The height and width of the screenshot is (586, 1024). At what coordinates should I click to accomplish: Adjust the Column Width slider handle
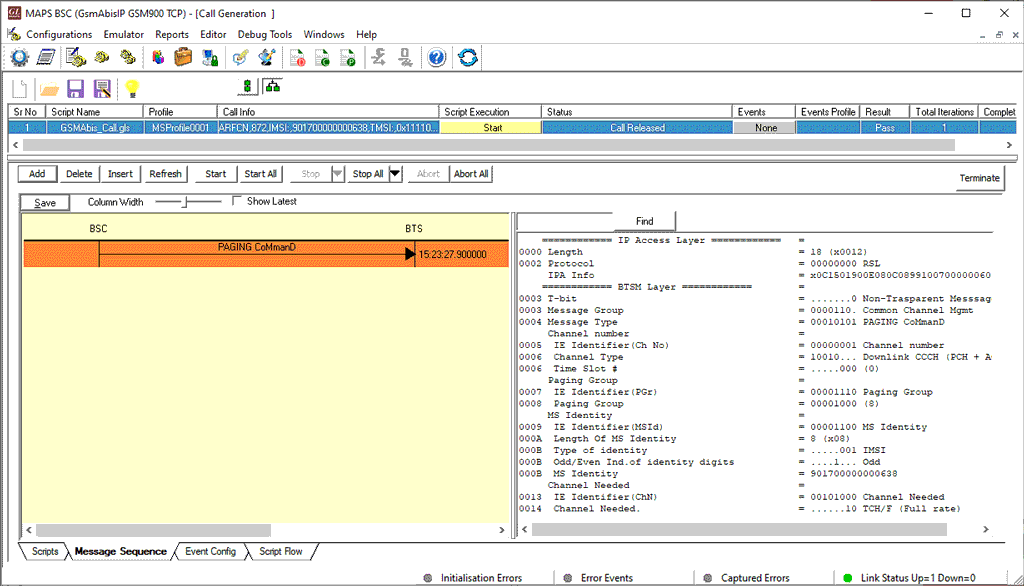click(185, 202)
